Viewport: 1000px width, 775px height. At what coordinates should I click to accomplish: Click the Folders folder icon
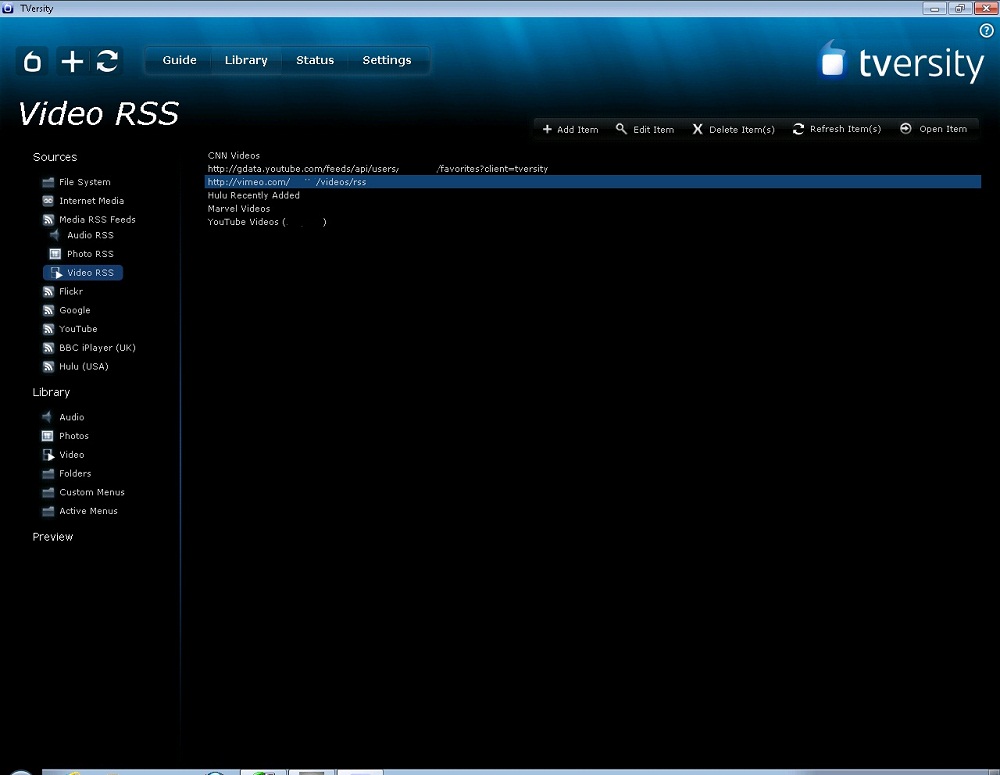[x=48, y=474]
